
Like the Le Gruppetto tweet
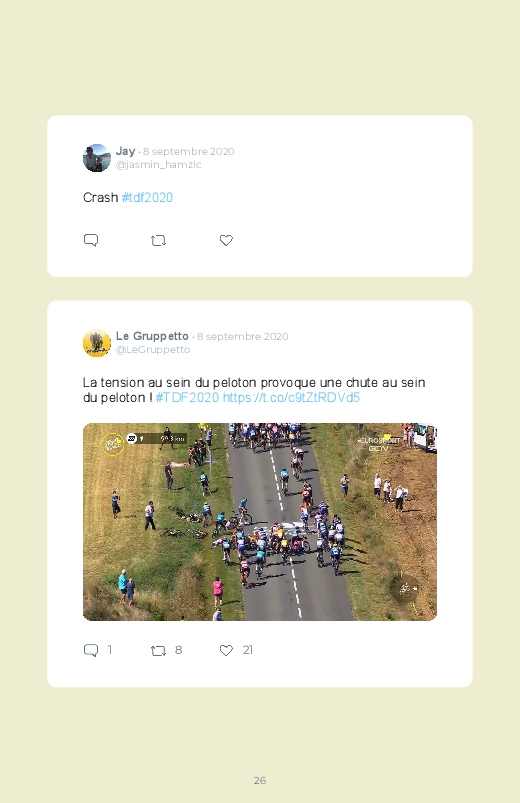(226, 650)
